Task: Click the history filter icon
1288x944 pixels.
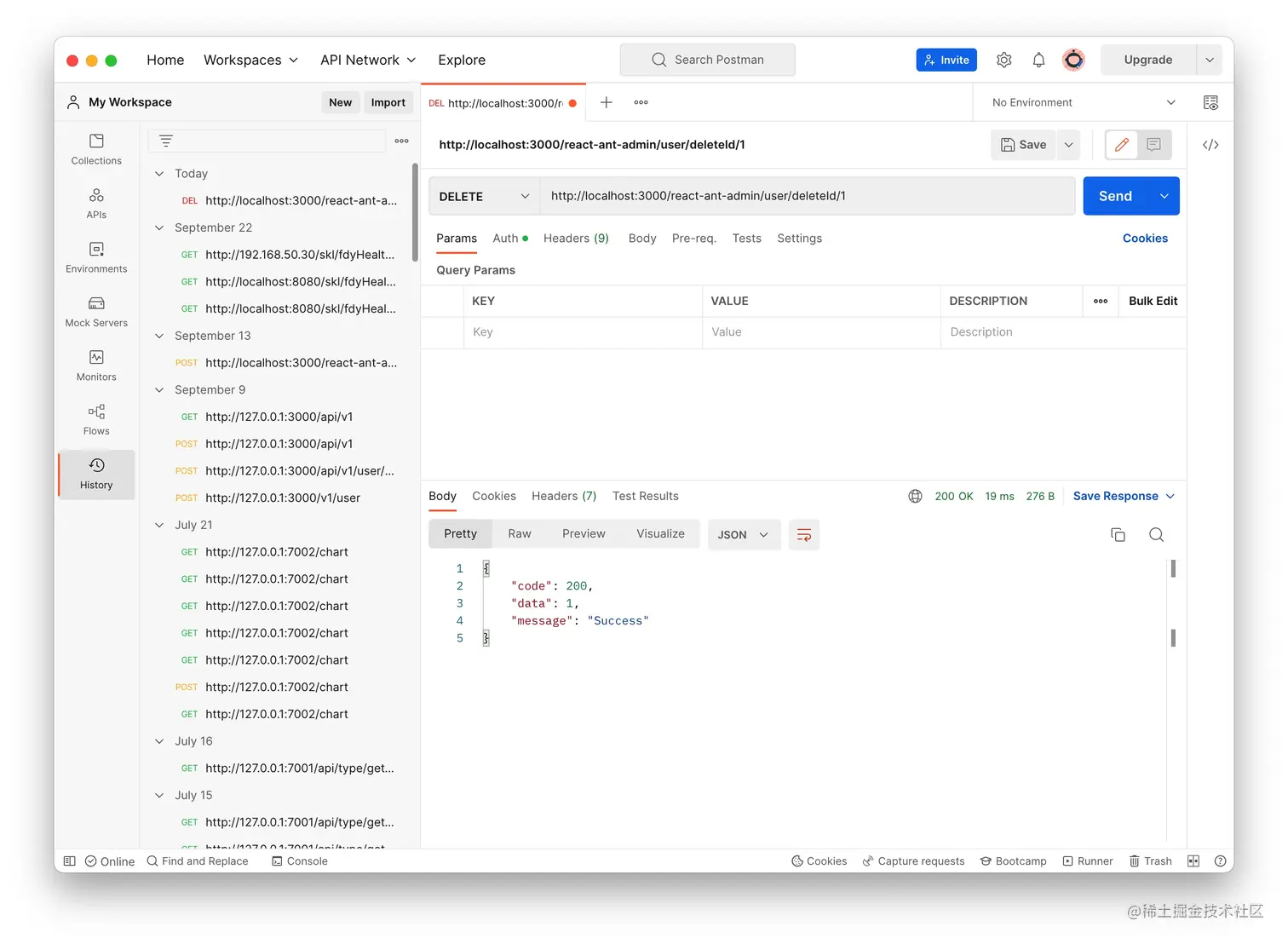Action: 166,141
